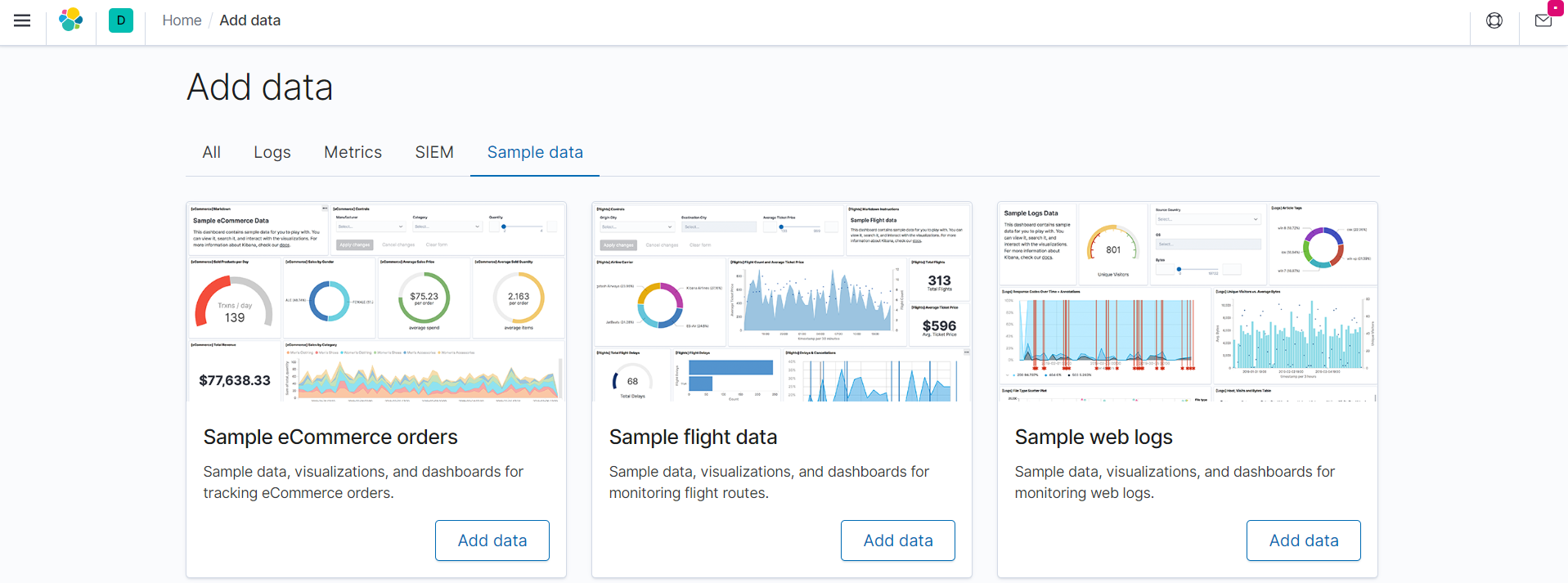Click the flight data dashboard preview image
Viewport: 1568px width, 583px height.
[x=782, y=302]
